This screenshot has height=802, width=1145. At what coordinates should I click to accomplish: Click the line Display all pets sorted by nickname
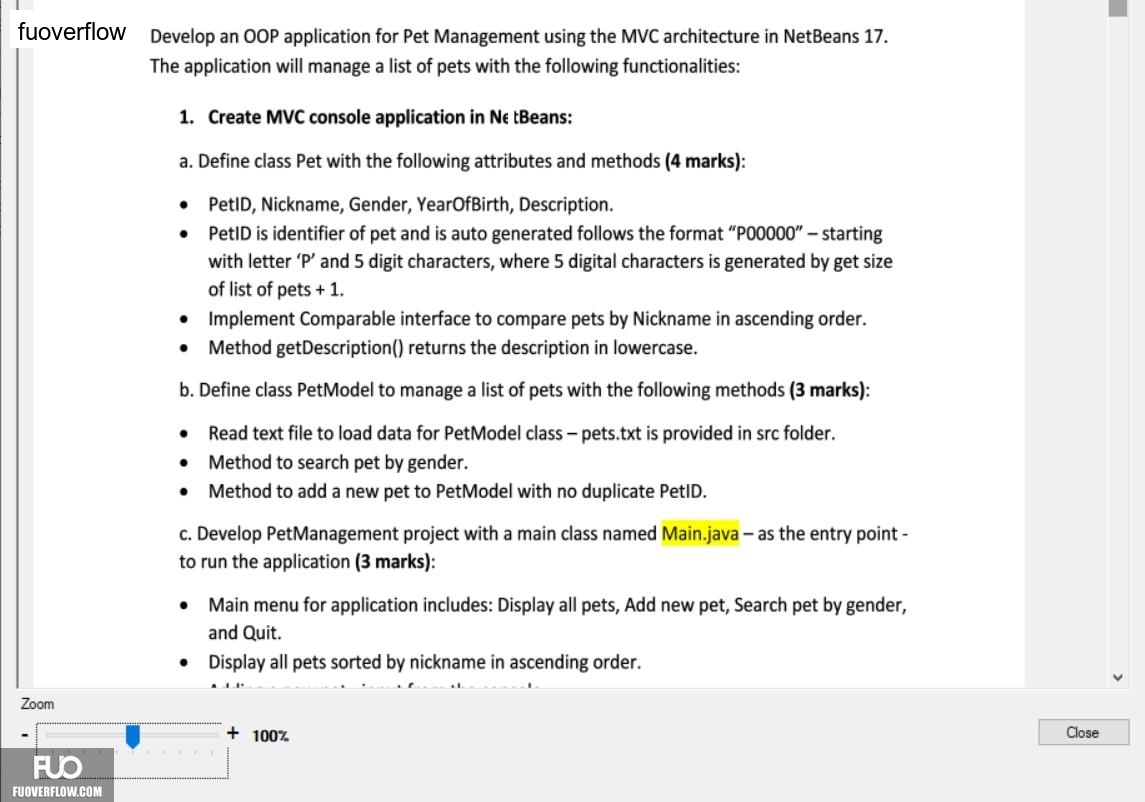pyautogui.click(x=424, y=662)
